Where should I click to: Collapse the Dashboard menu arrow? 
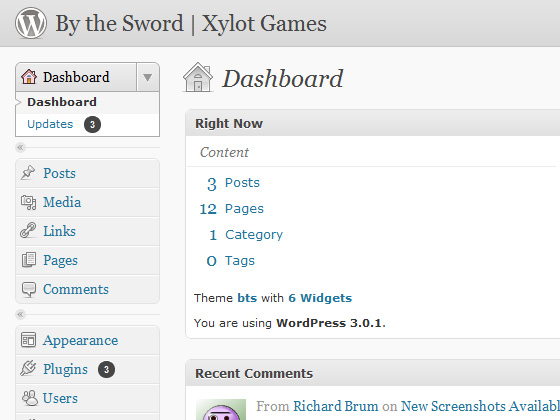coord(148,77)
